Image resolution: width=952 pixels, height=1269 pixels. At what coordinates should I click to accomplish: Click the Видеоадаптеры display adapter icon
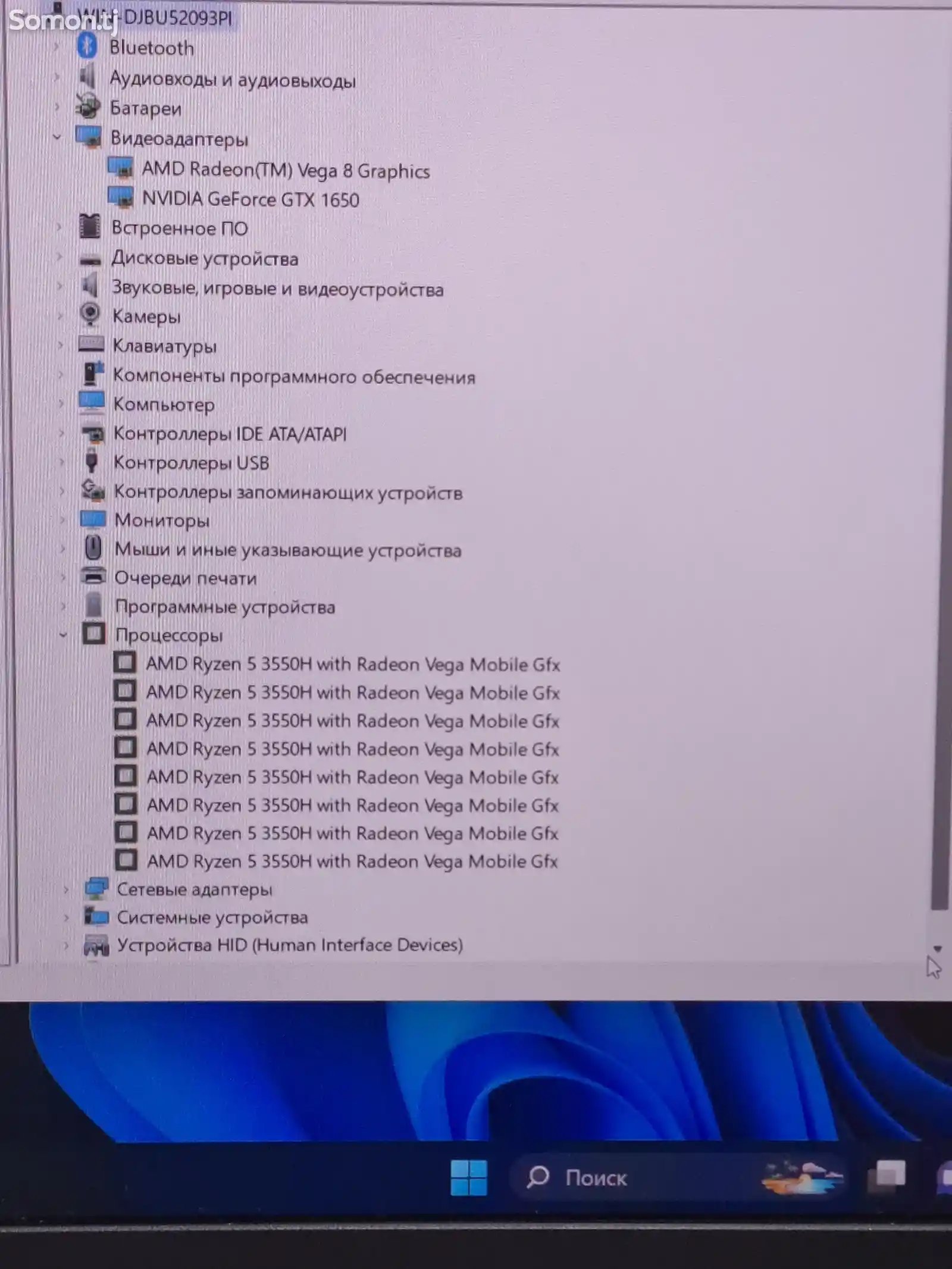tap(89, 137)
